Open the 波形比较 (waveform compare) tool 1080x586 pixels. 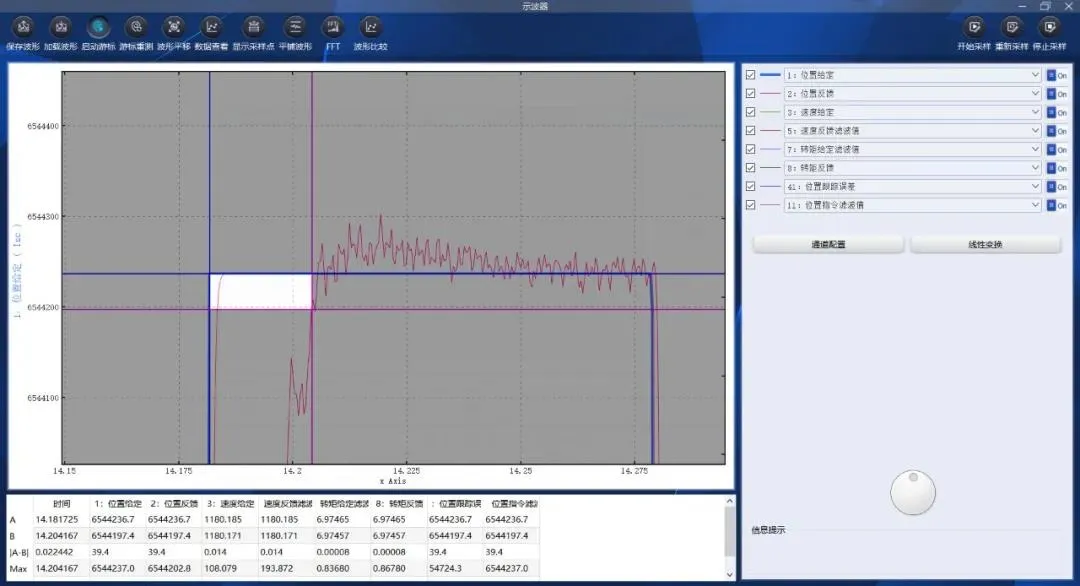click(x=370, y=28)
